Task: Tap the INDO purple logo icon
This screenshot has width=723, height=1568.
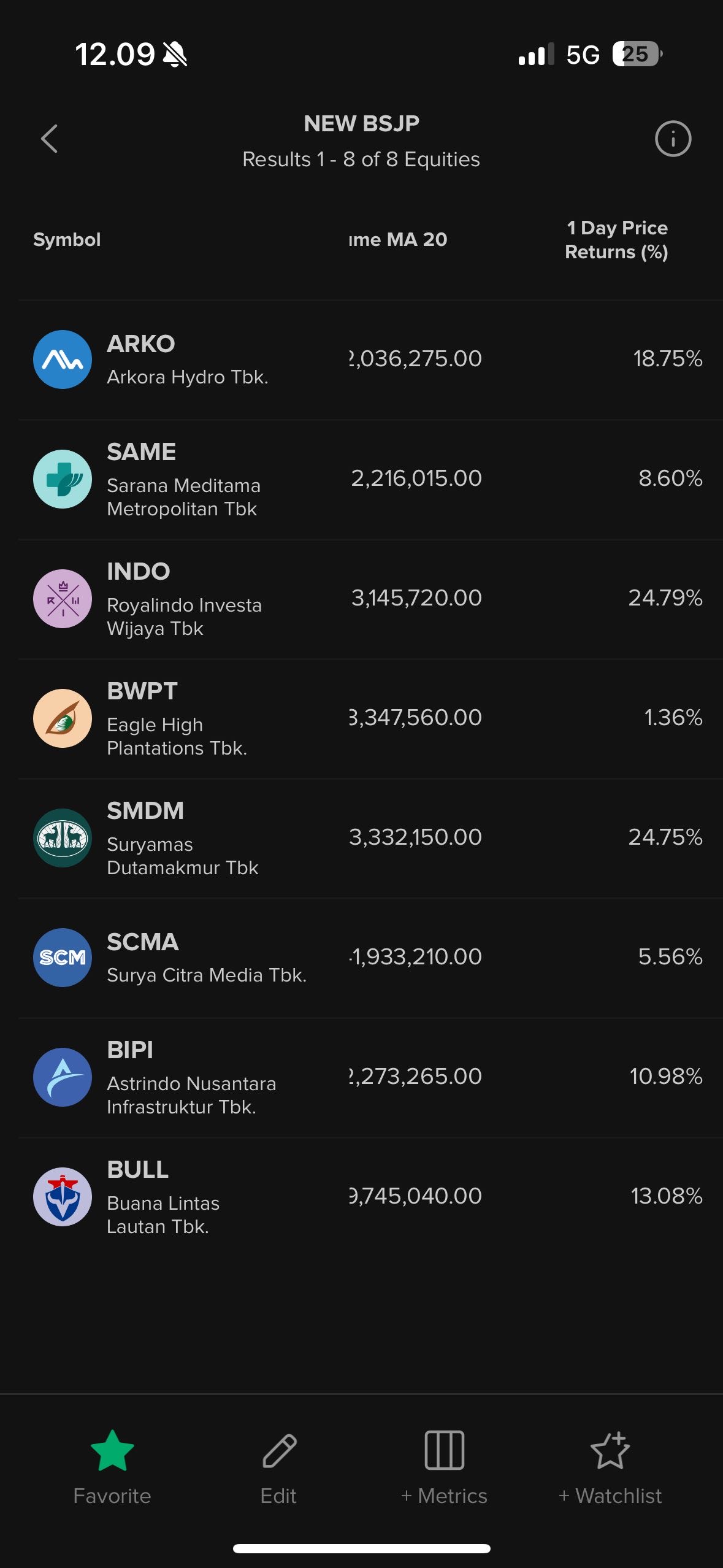Action: [x=63, y=599]
